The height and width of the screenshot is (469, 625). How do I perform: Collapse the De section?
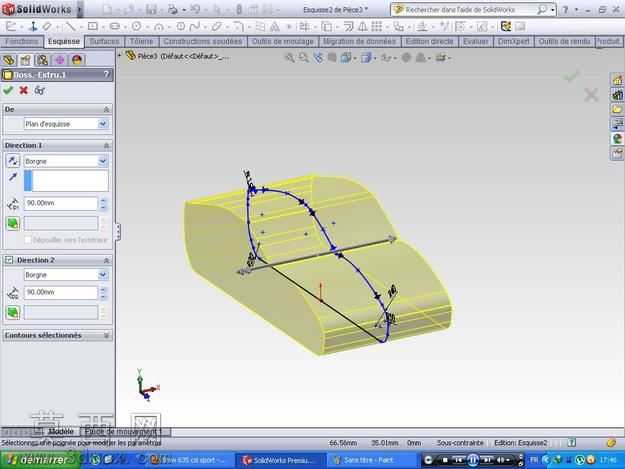point(106,109)
